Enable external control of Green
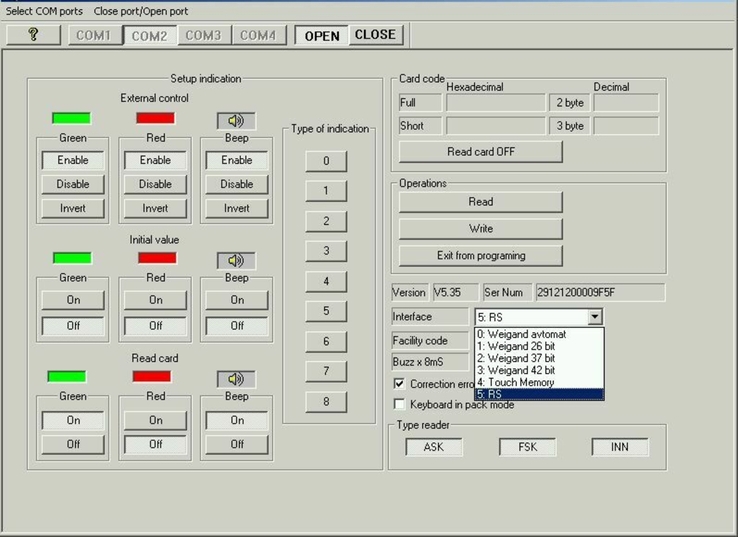This screenshot has width=738, height=537. tap(73, 160)
